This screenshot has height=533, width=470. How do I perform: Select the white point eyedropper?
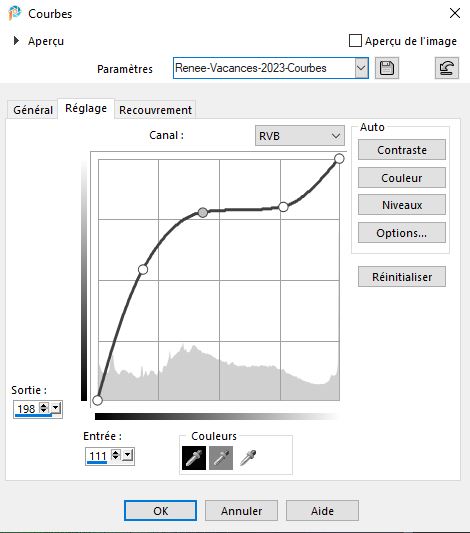click(248, 458)
